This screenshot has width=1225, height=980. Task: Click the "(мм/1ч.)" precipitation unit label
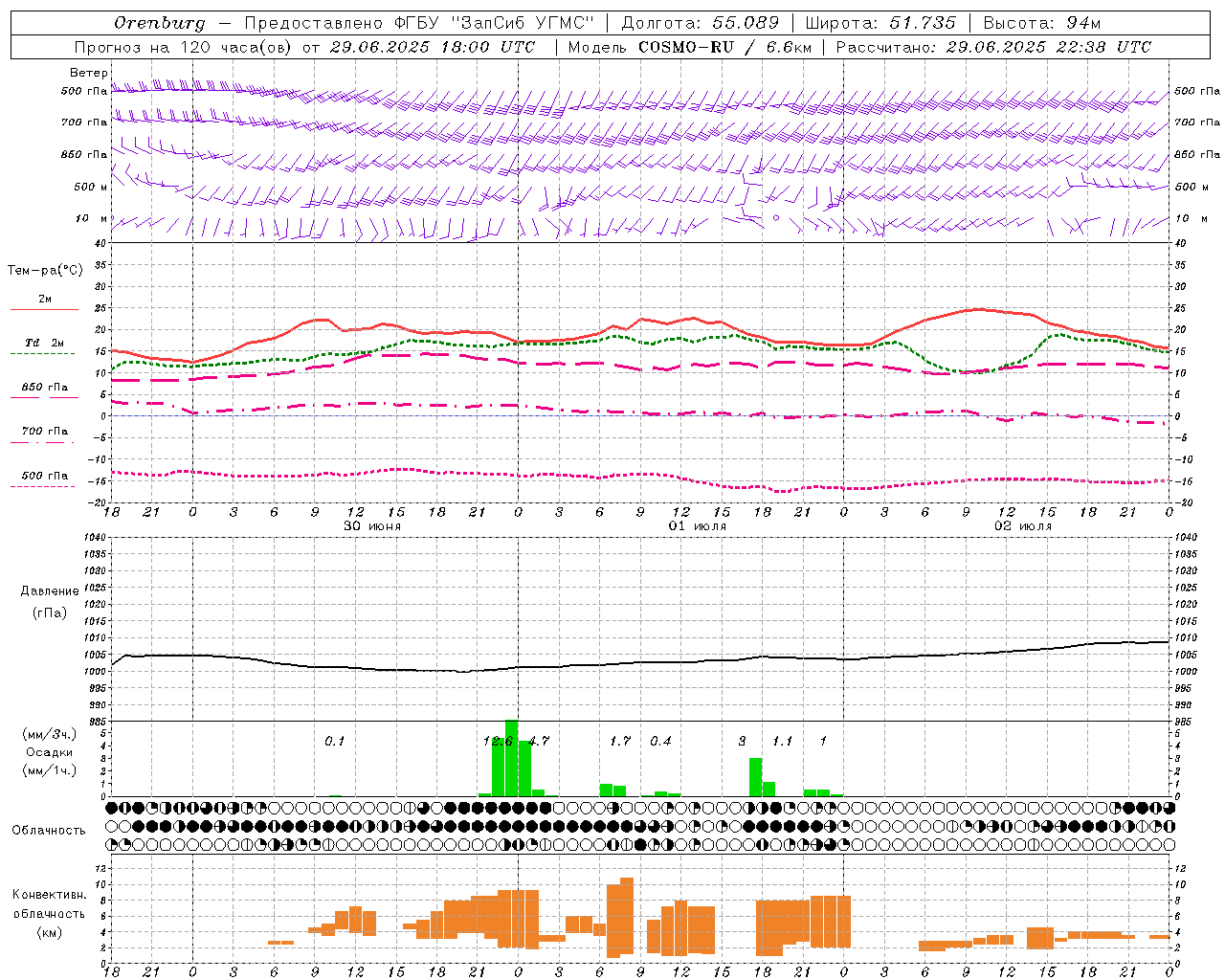tap(50, 769)
